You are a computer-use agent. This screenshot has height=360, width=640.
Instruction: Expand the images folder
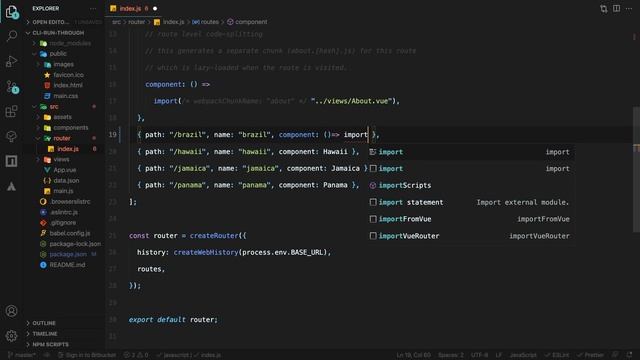(x=63, y=64)
